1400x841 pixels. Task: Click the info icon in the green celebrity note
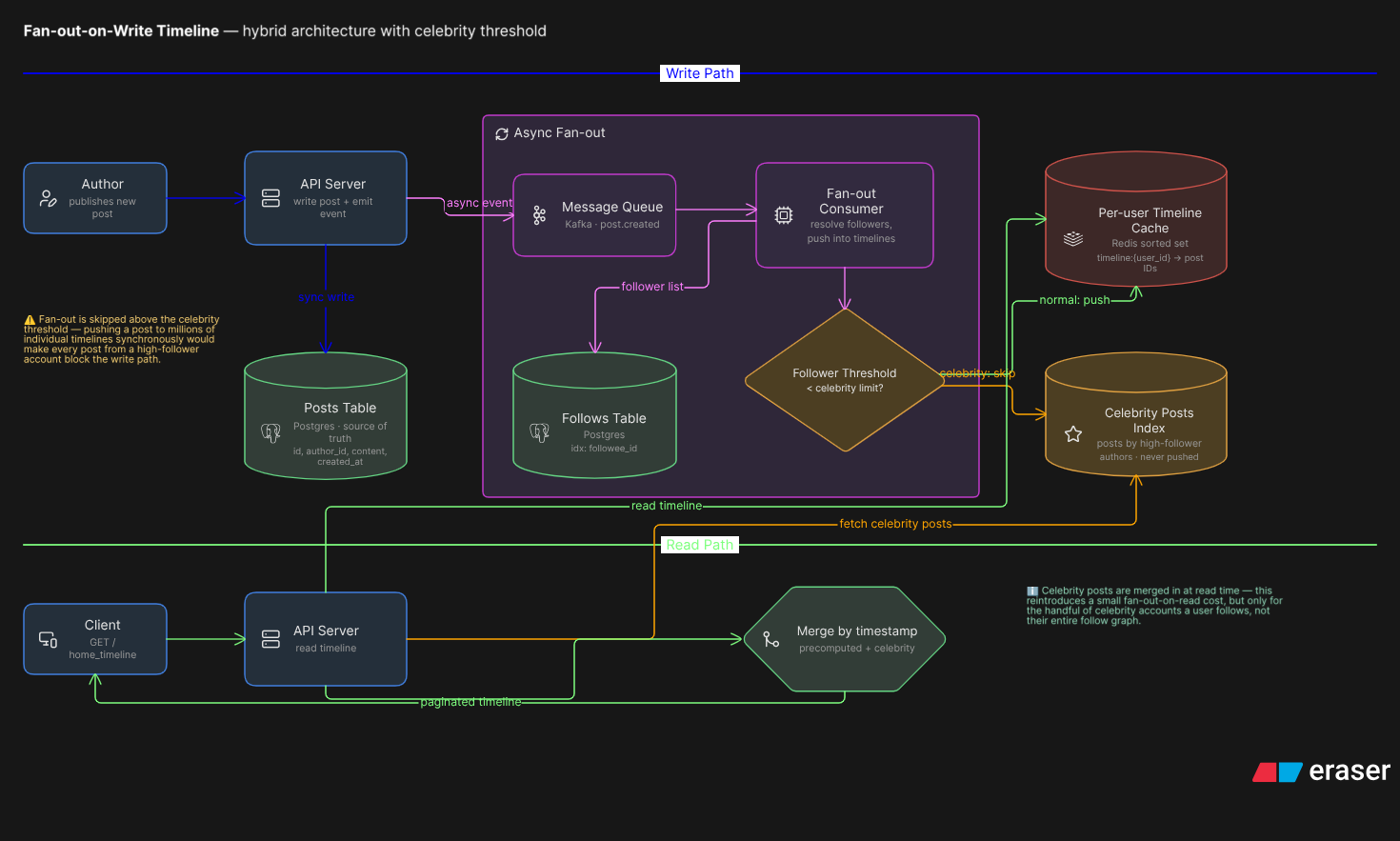(x=1032, y=591)
